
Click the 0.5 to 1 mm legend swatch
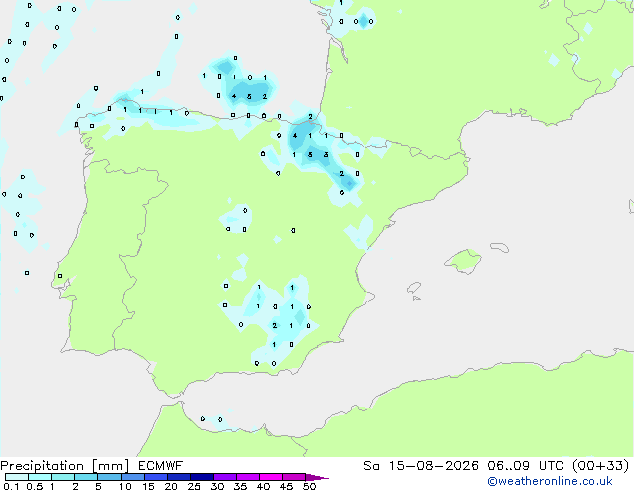tap(40, 477)
